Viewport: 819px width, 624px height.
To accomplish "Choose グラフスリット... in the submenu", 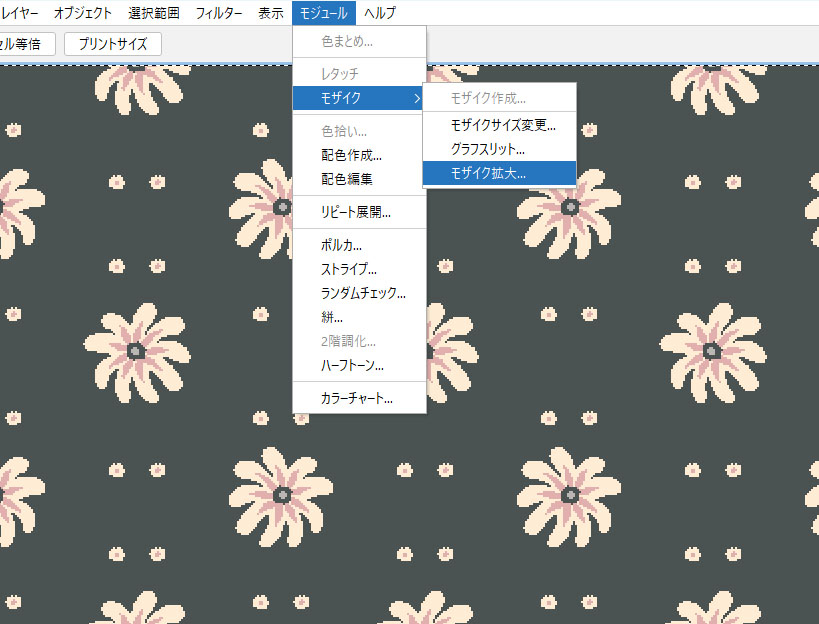I will coord(487,149).
